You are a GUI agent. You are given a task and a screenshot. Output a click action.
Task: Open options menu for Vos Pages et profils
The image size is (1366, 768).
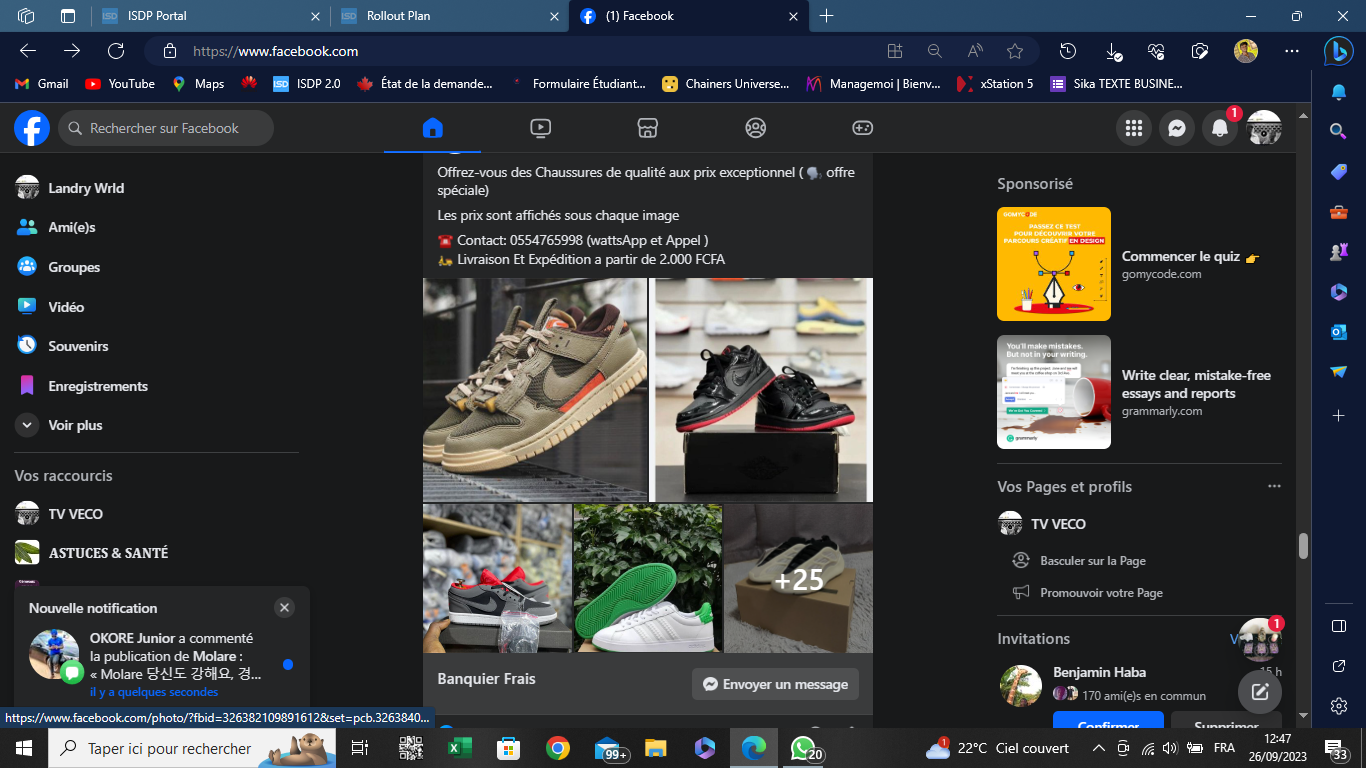(1273, 486)
